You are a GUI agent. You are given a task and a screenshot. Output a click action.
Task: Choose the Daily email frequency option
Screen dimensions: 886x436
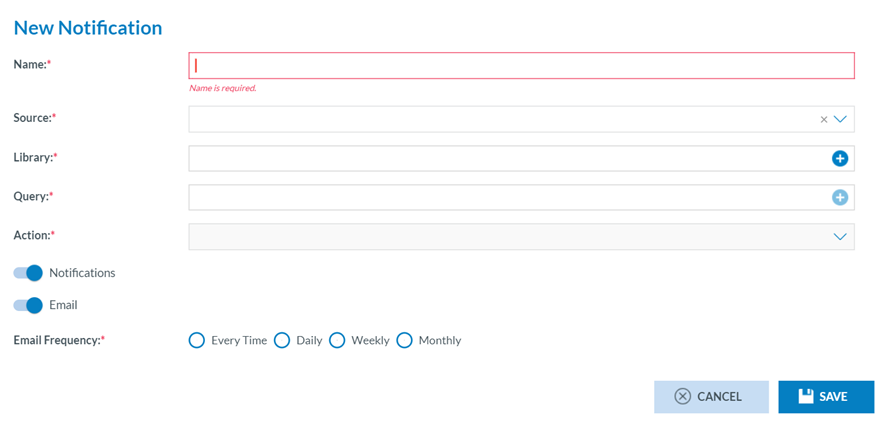[282, 340]
